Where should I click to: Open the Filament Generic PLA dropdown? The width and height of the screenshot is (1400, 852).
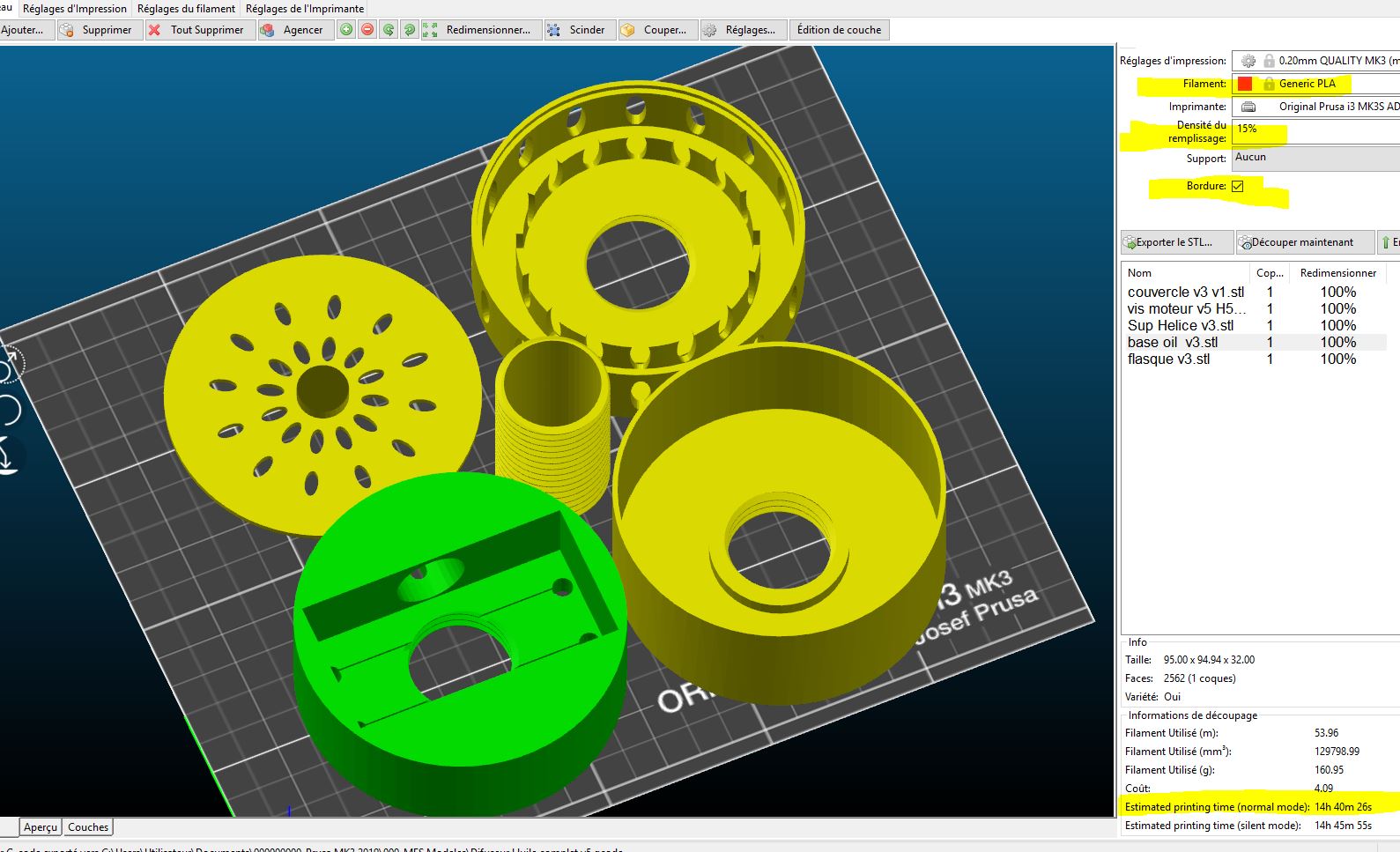pos(1315,84)
